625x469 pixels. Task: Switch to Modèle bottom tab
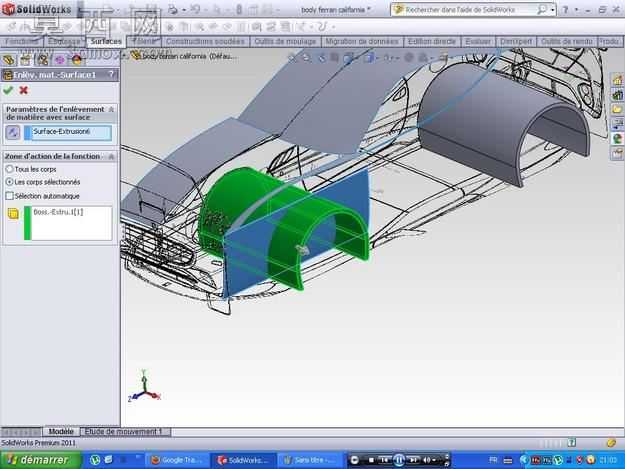pyautogui.click(x=61, y=432)
